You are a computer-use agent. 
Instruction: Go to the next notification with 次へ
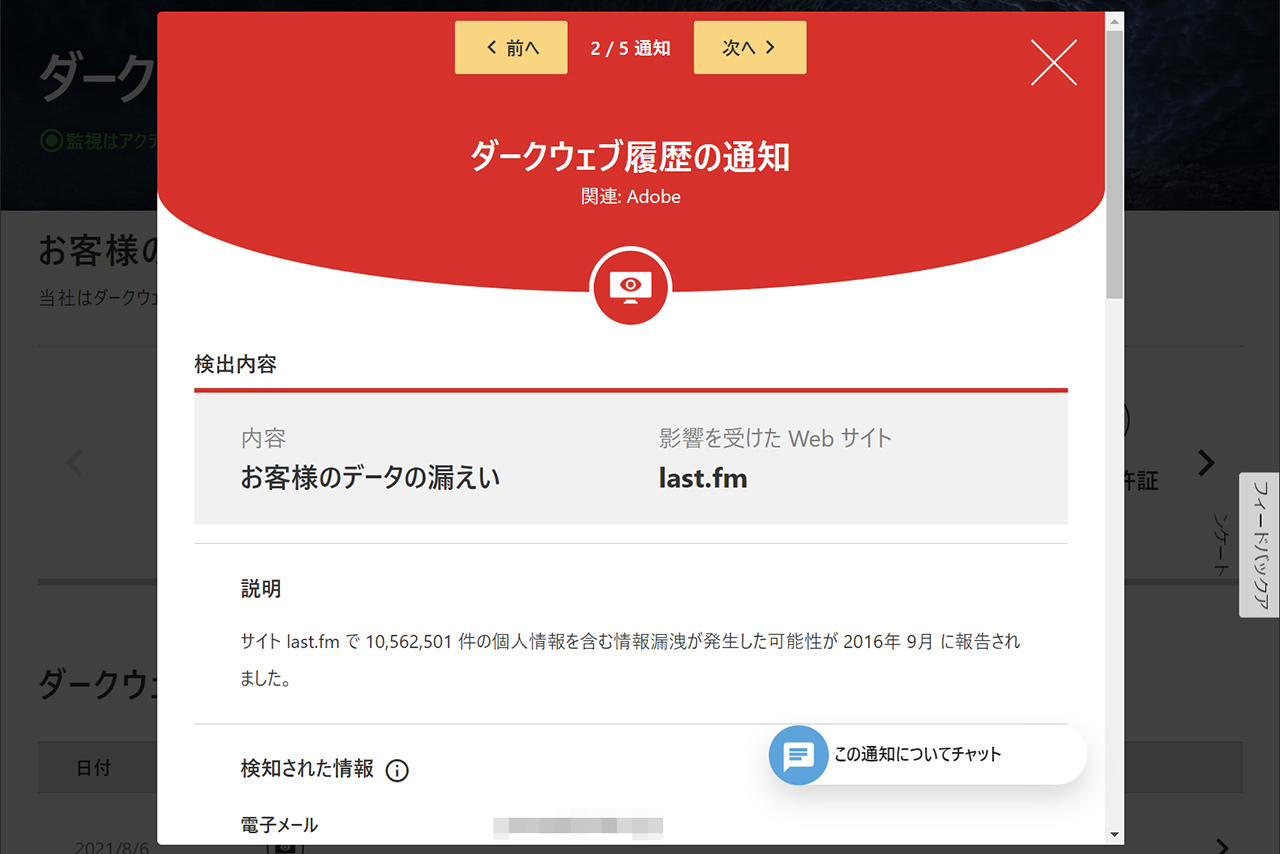tap(750, 48)
